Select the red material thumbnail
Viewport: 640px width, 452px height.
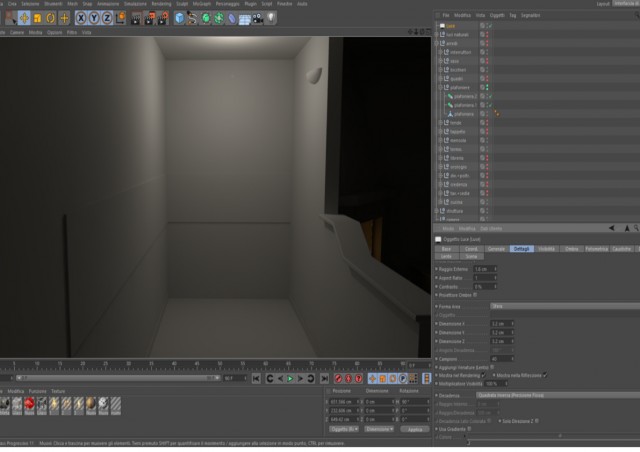click(29, 405)
